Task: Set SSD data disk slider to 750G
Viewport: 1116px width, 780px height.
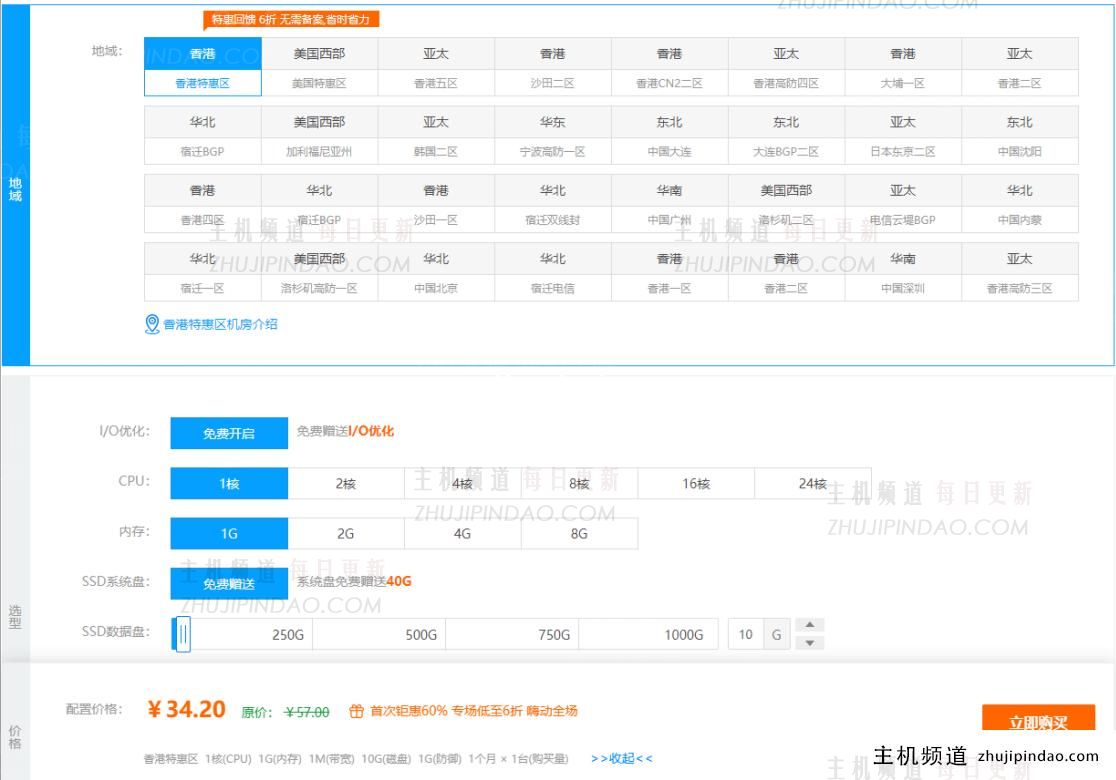Action: 554,634
